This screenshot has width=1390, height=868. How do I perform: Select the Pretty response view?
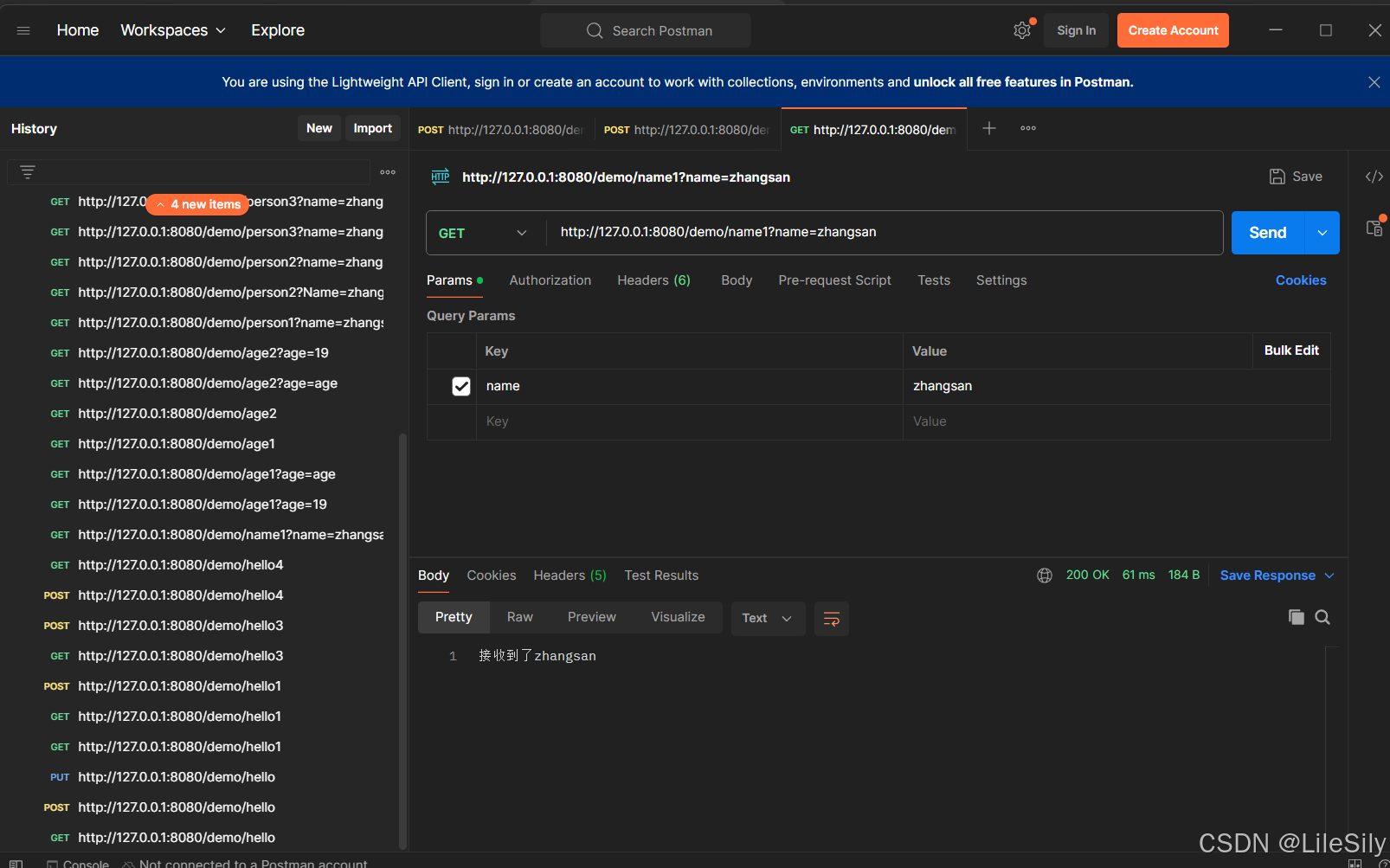(454, 617)
